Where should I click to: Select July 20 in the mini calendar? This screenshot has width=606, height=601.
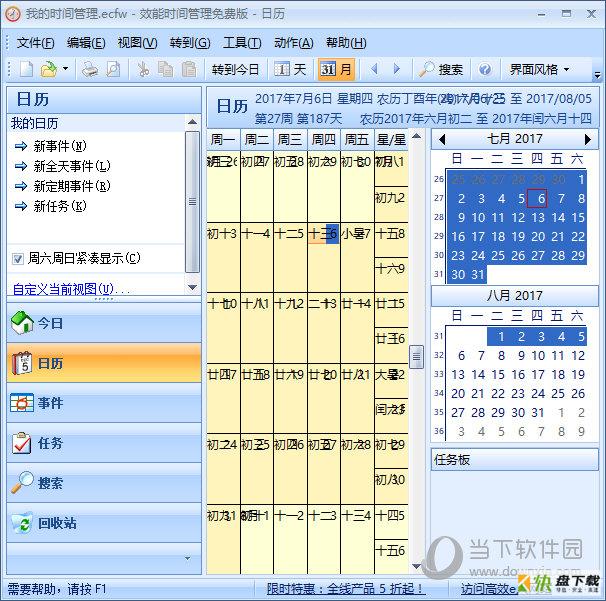(x=538, y=237)
